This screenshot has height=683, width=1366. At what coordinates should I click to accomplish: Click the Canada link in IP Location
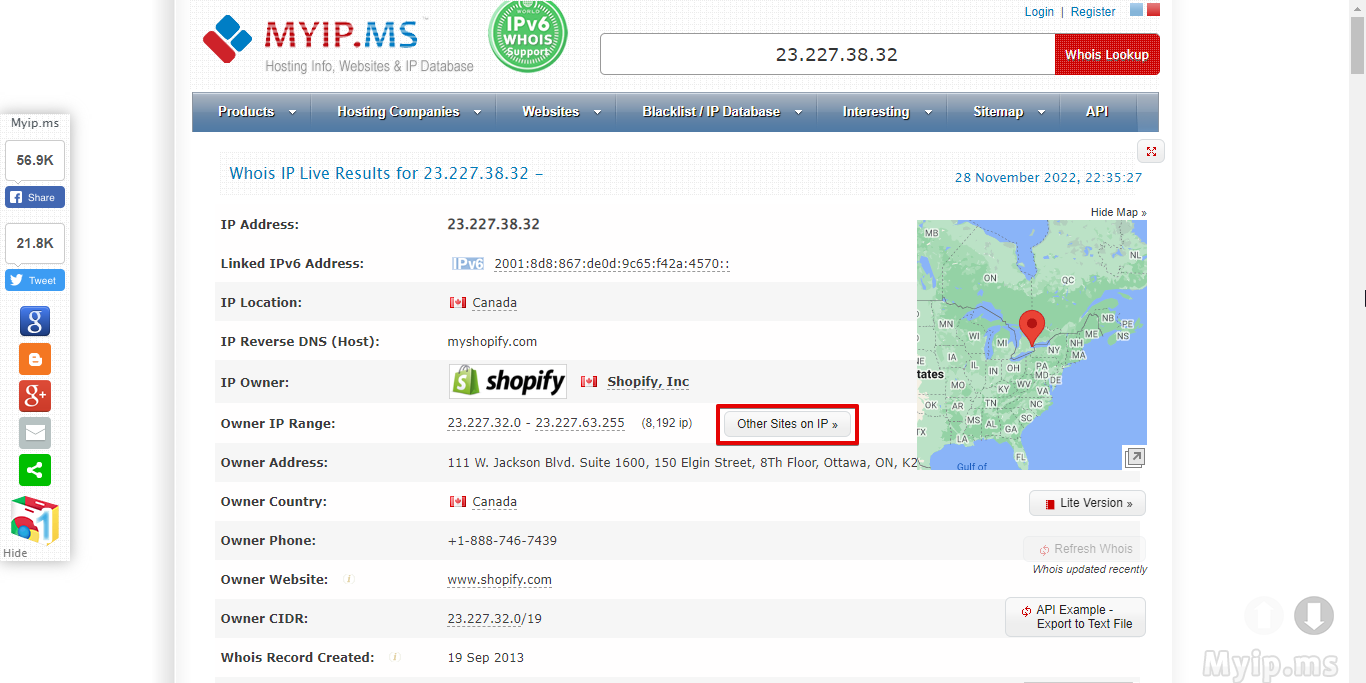click(495, 303)
